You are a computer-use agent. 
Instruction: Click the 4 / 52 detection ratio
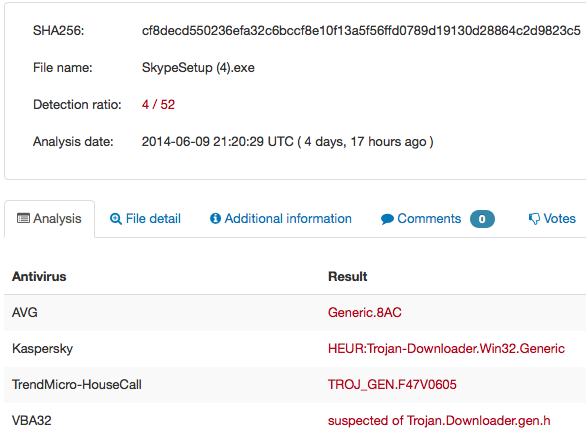158,105
